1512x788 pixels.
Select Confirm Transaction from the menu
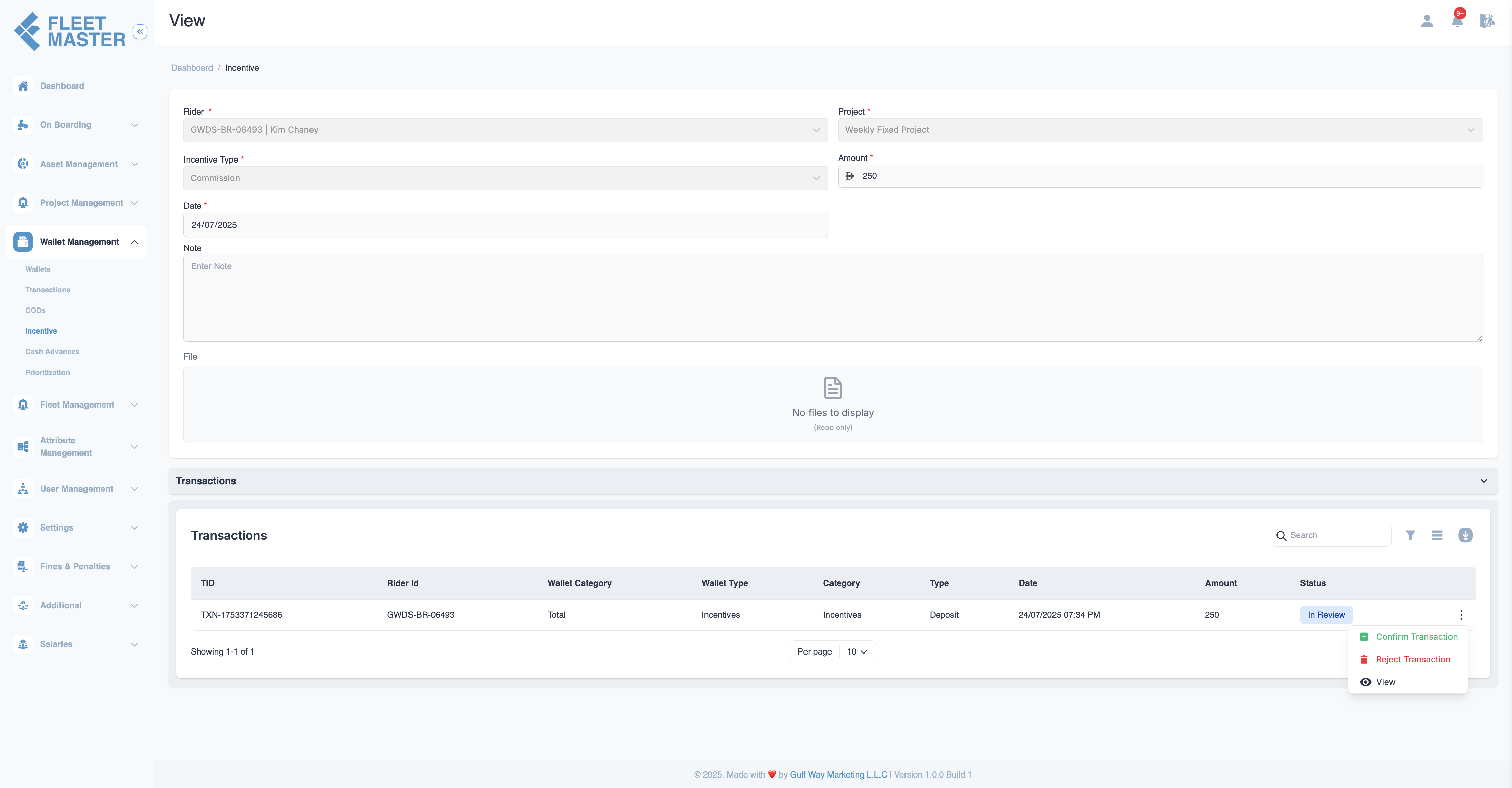[x=1408, y=637]
